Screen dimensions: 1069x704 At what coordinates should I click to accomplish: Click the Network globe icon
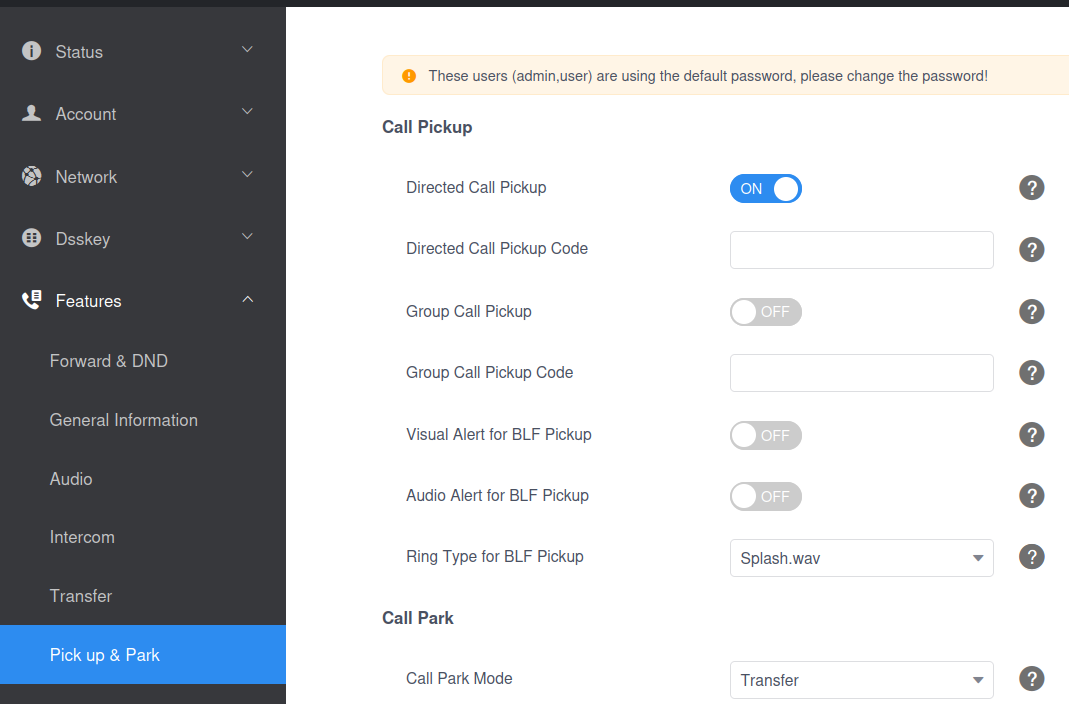click(x=31, y=177)
